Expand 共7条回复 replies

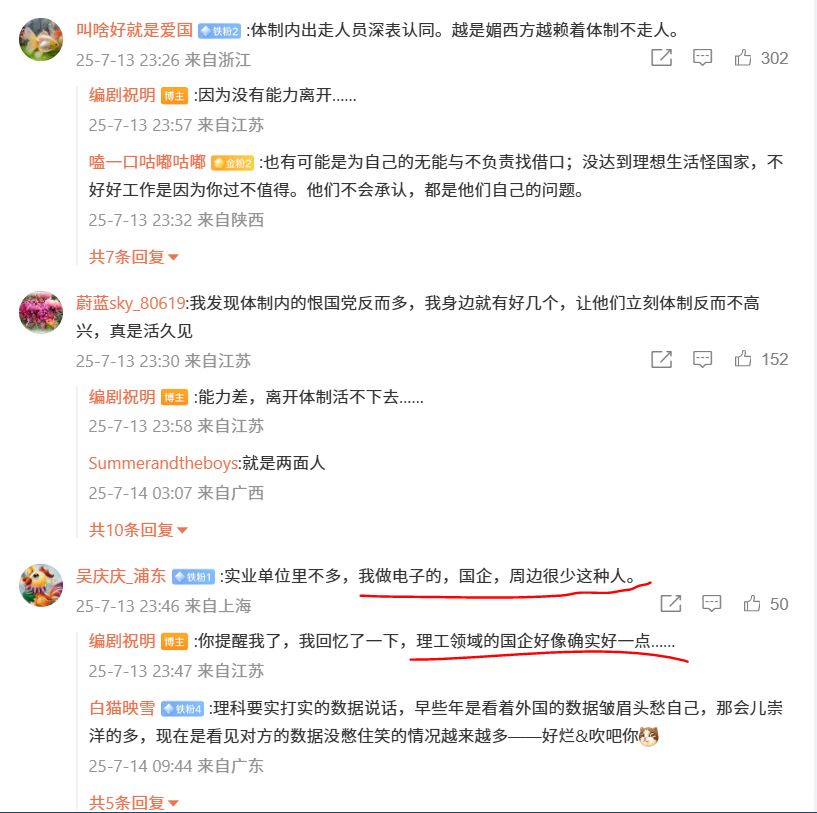(x=133, y=256)
